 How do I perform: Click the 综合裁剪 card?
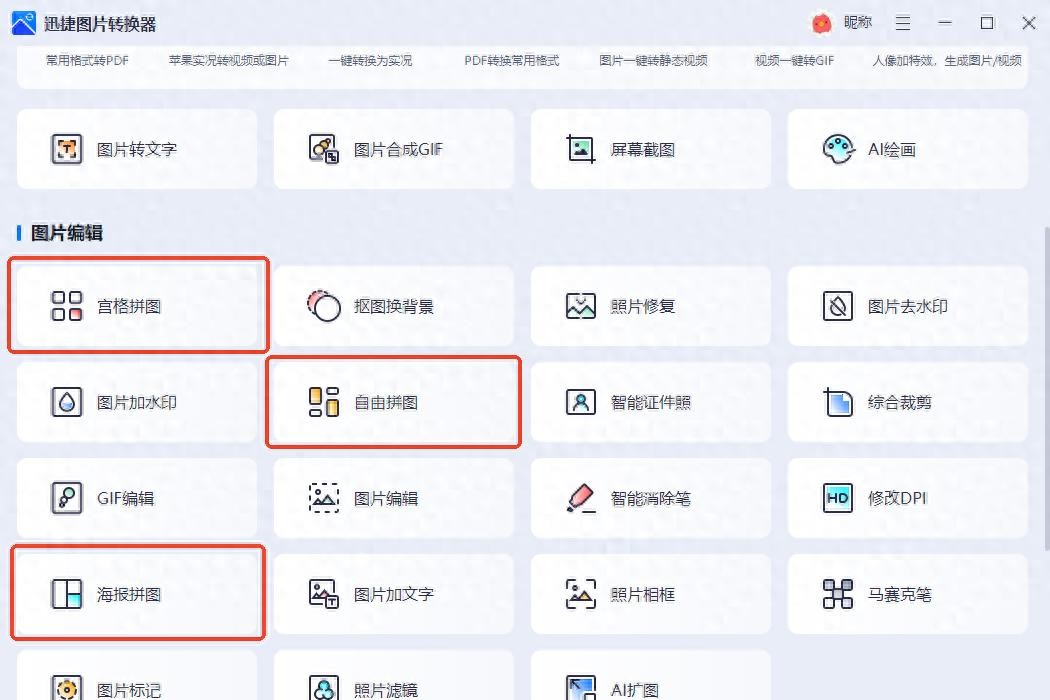pyautogui.click(x=907, y=402)
